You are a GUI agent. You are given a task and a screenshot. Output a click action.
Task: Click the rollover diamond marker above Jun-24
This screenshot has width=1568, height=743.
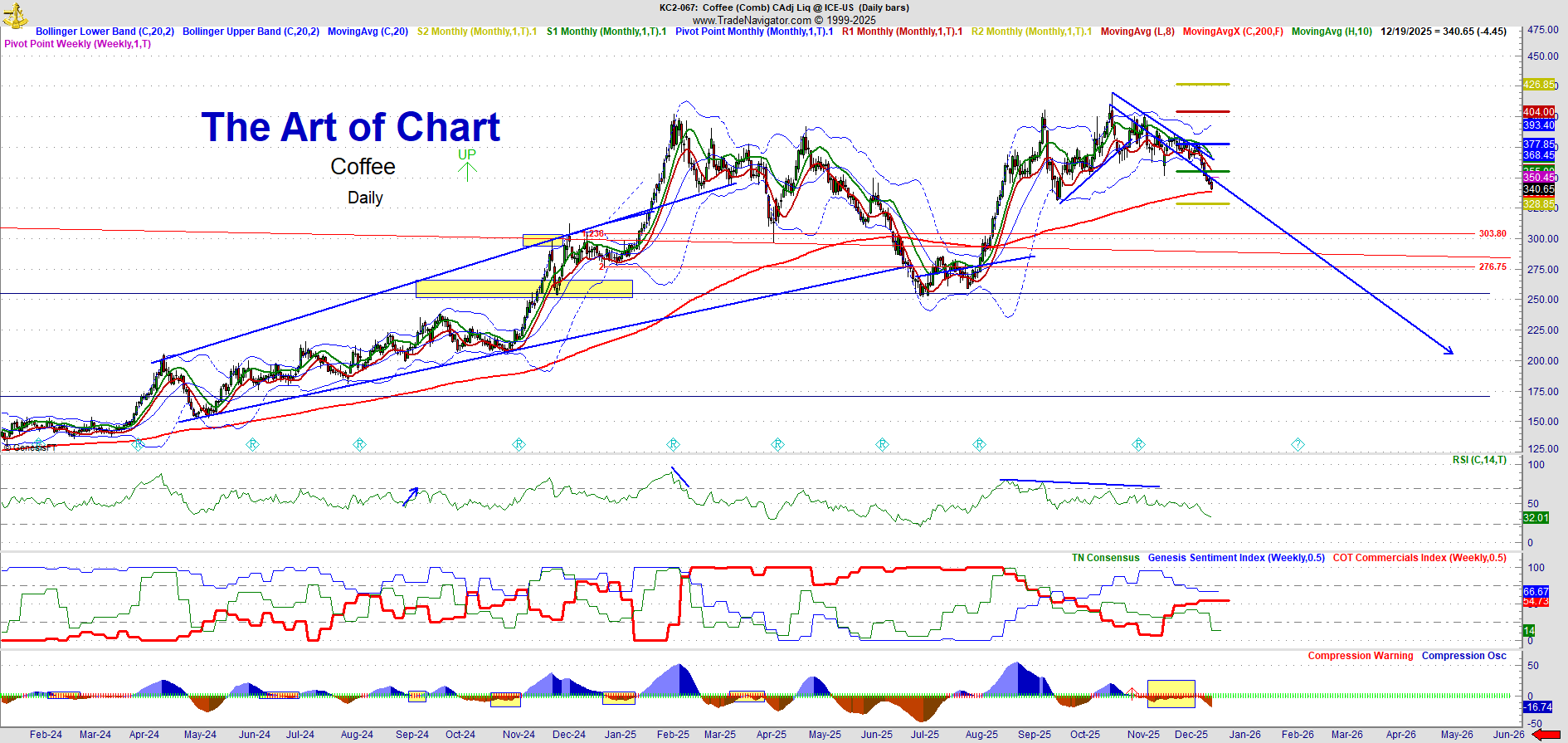coord(252,445)
